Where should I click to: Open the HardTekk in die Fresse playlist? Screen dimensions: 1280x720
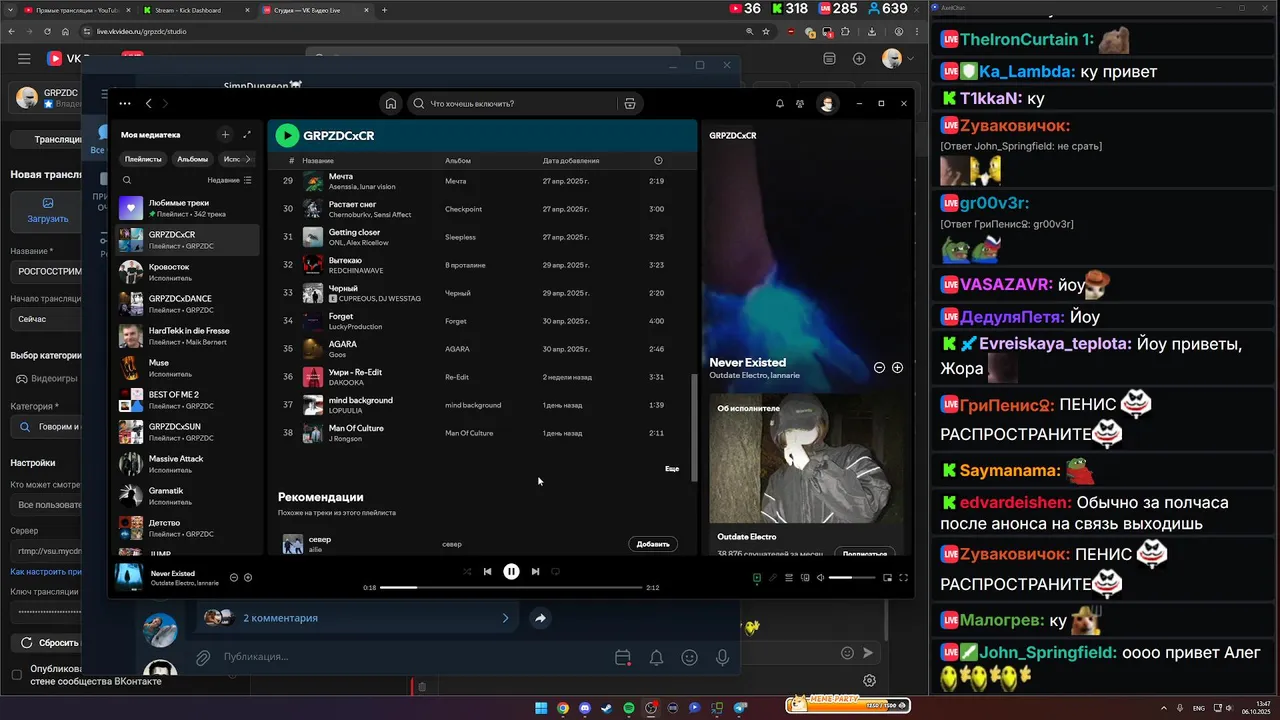point(188,336)
